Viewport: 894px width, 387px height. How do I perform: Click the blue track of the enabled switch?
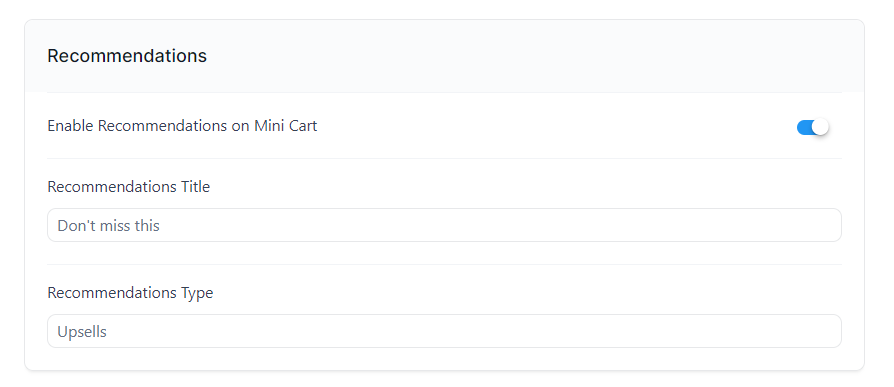804,127
